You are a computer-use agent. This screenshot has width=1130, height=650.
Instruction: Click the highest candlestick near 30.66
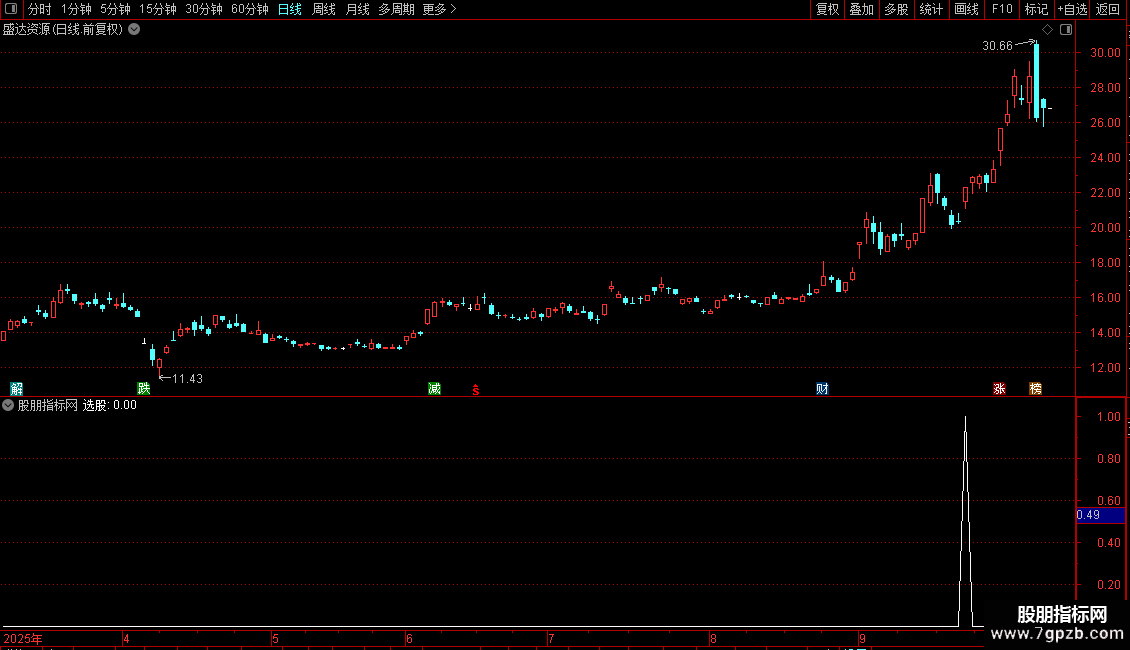pos(1036,81)
